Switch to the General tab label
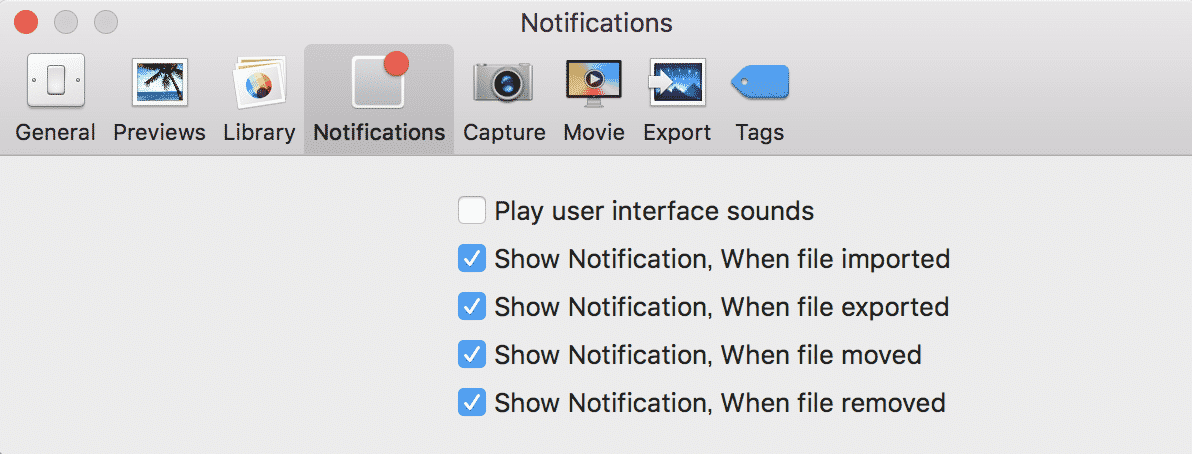Viewport: 1192px width, 454px height. [x=55, y=132]
